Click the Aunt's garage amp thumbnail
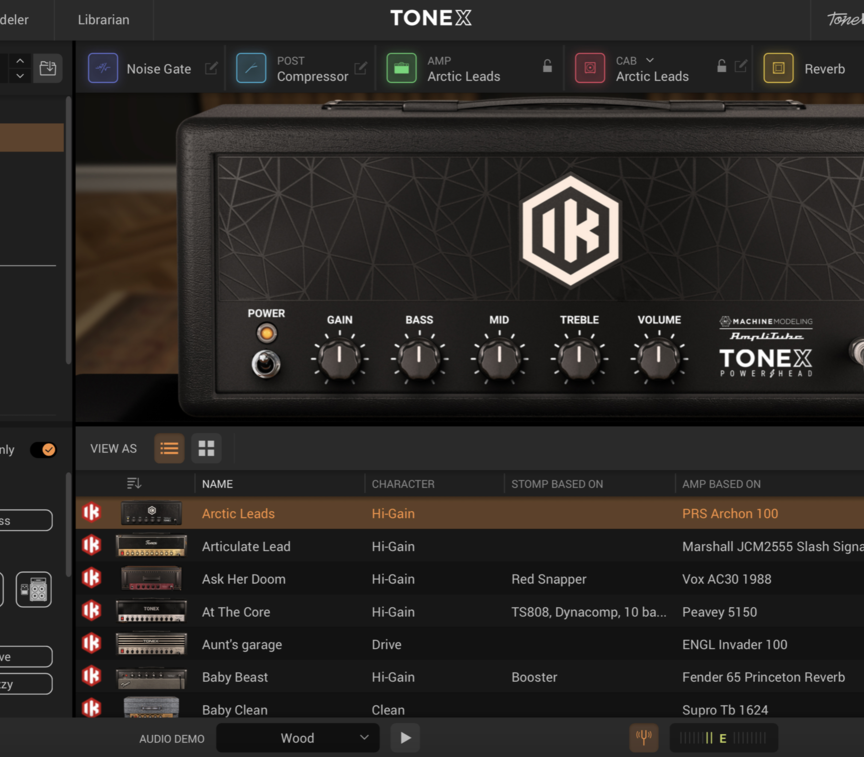864x757 pixels. (x=152, y=644)
